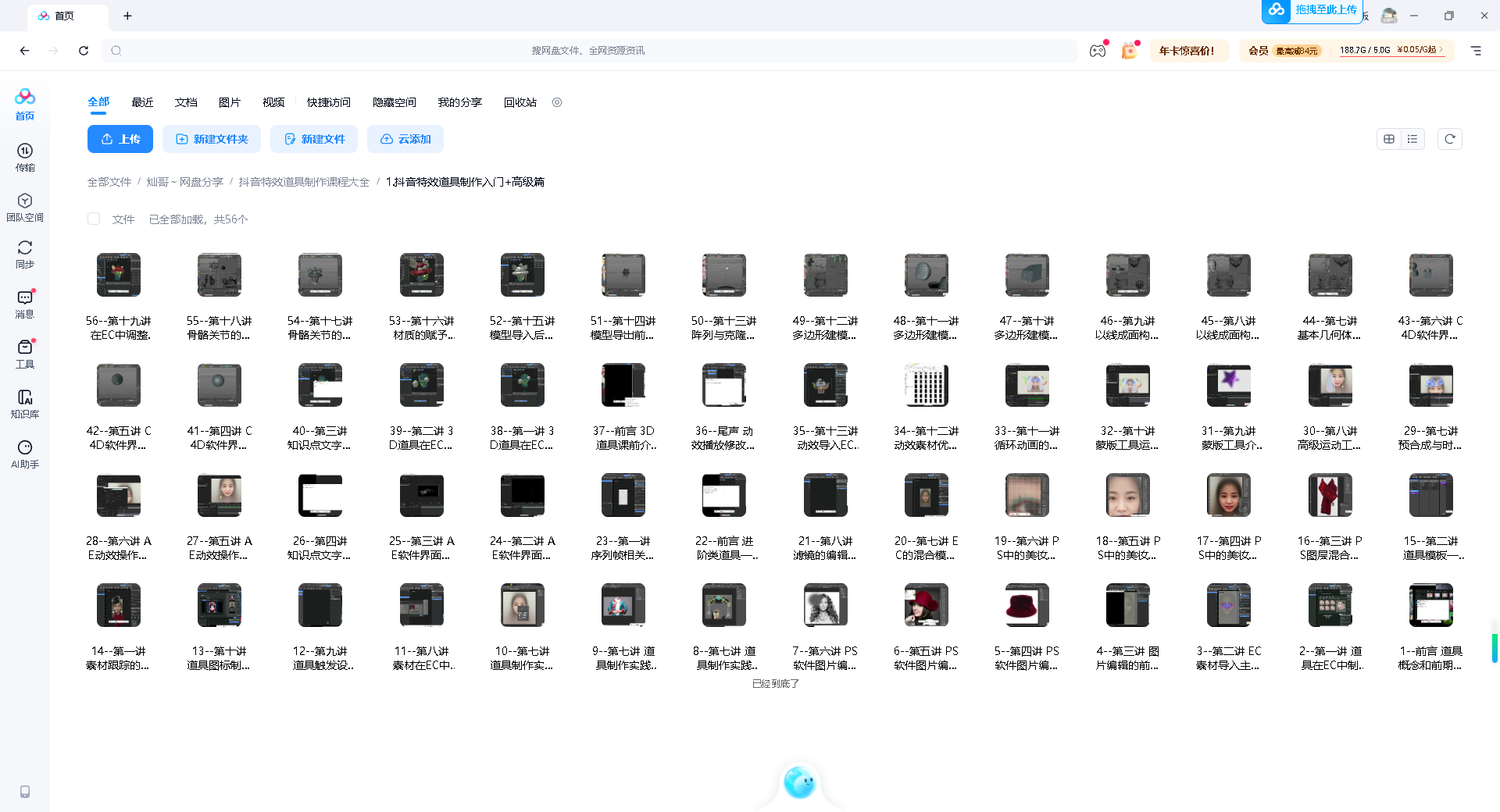Open video 55--第十八讲 thumbnail

point(220,275)
